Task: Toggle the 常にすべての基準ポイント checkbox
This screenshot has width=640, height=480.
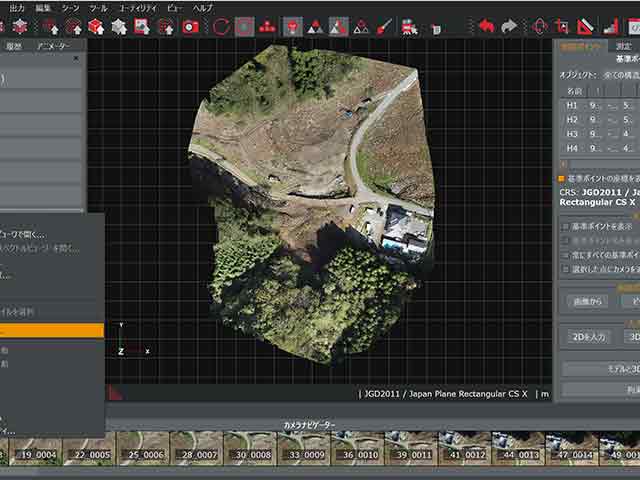Action: (565, 255)
